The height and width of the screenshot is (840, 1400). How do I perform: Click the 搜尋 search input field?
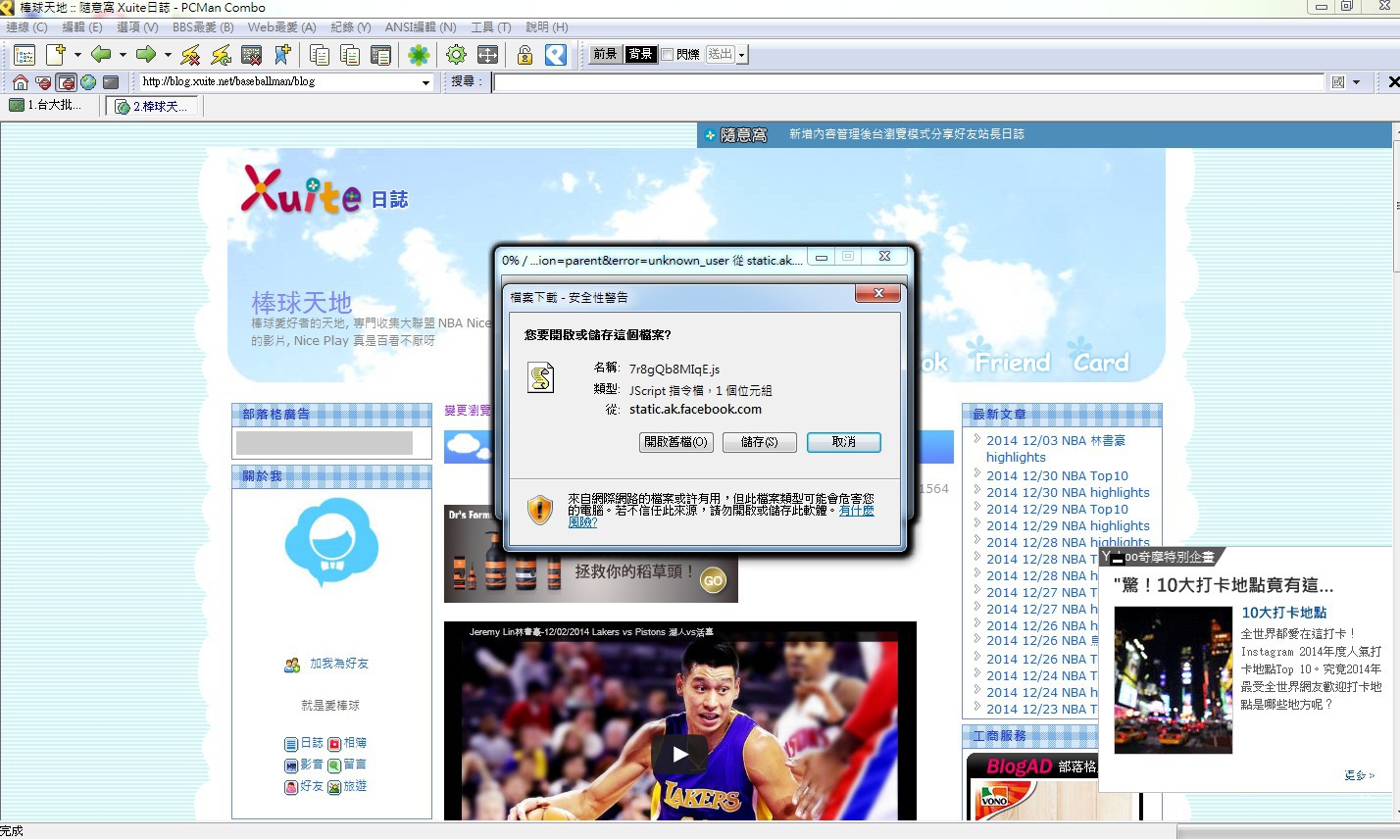[909, 82]
